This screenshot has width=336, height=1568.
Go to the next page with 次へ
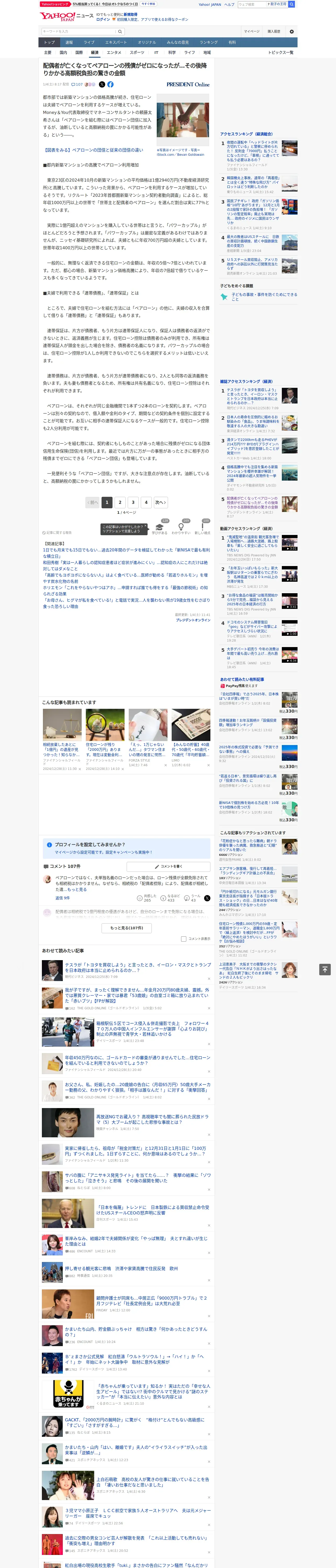pyautogui.click(x=160, y=502)
